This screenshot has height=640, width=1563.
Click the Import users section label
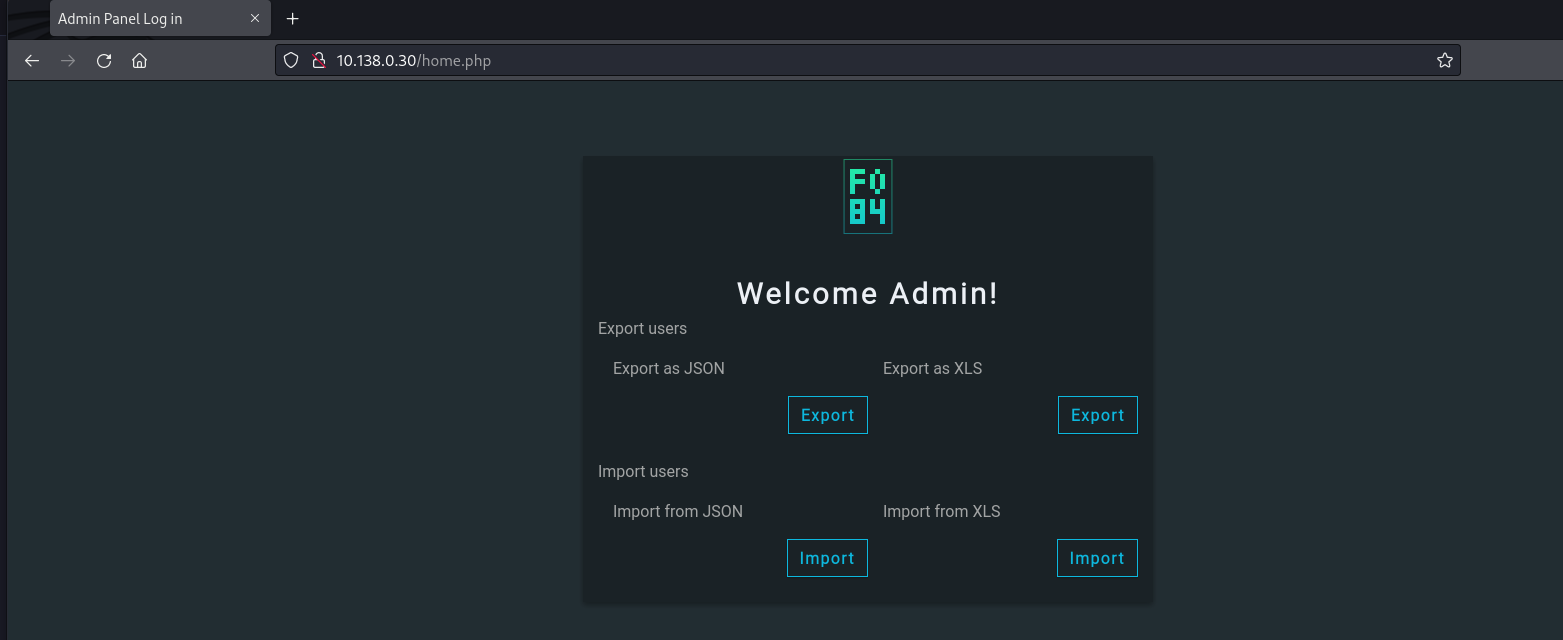pyautogui.click(x=643, y=472)
